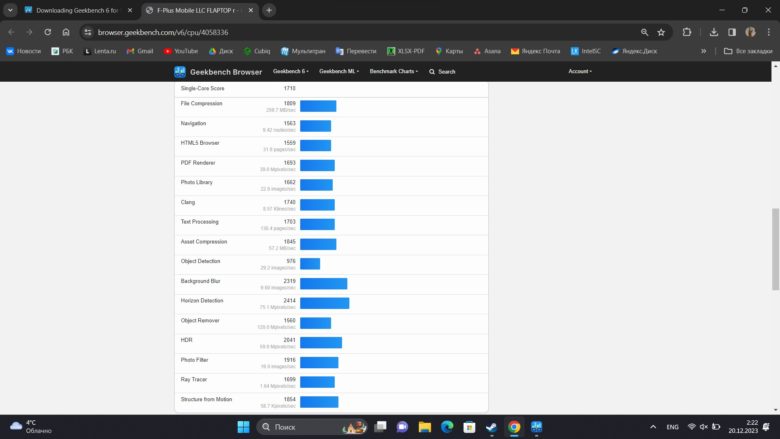Image resolution: width=780 pixels, height=439 pixels.
Task: Open the Все закладки folder
Action: pyautogui.click(x=748, y=51)
